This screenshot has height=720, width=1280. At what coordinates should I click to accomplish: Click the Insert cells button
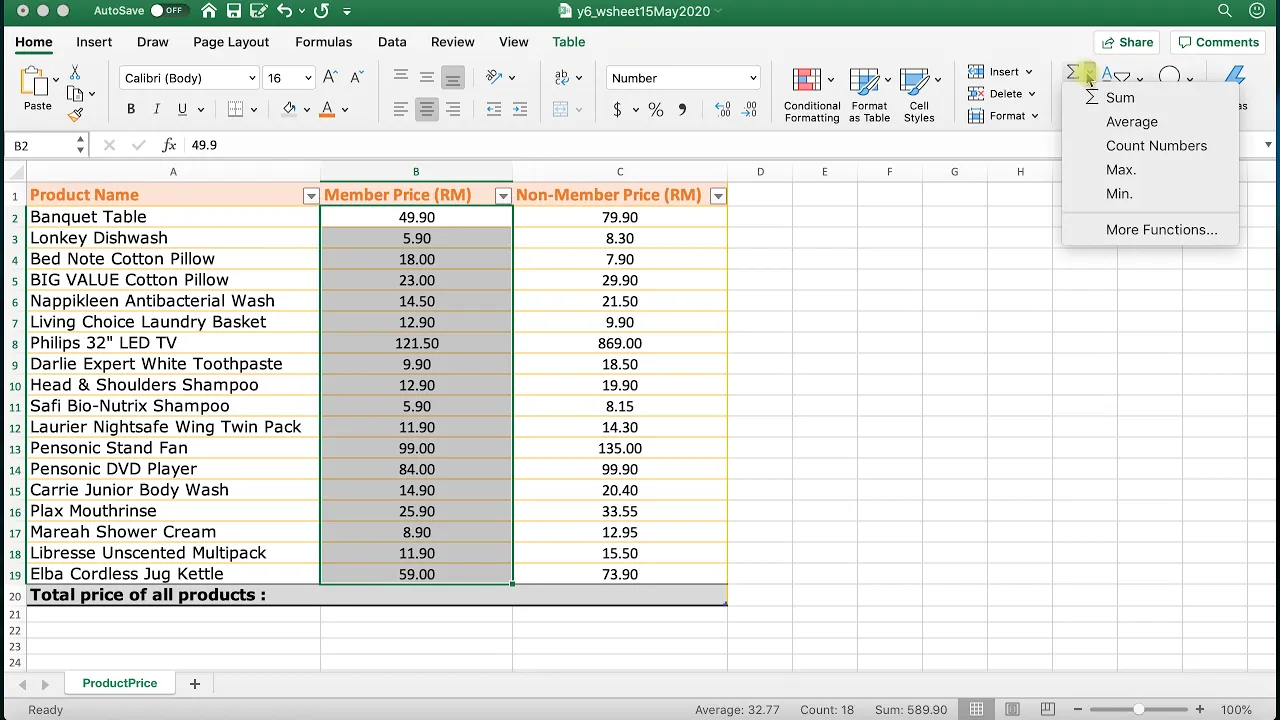coord(1000,72)
